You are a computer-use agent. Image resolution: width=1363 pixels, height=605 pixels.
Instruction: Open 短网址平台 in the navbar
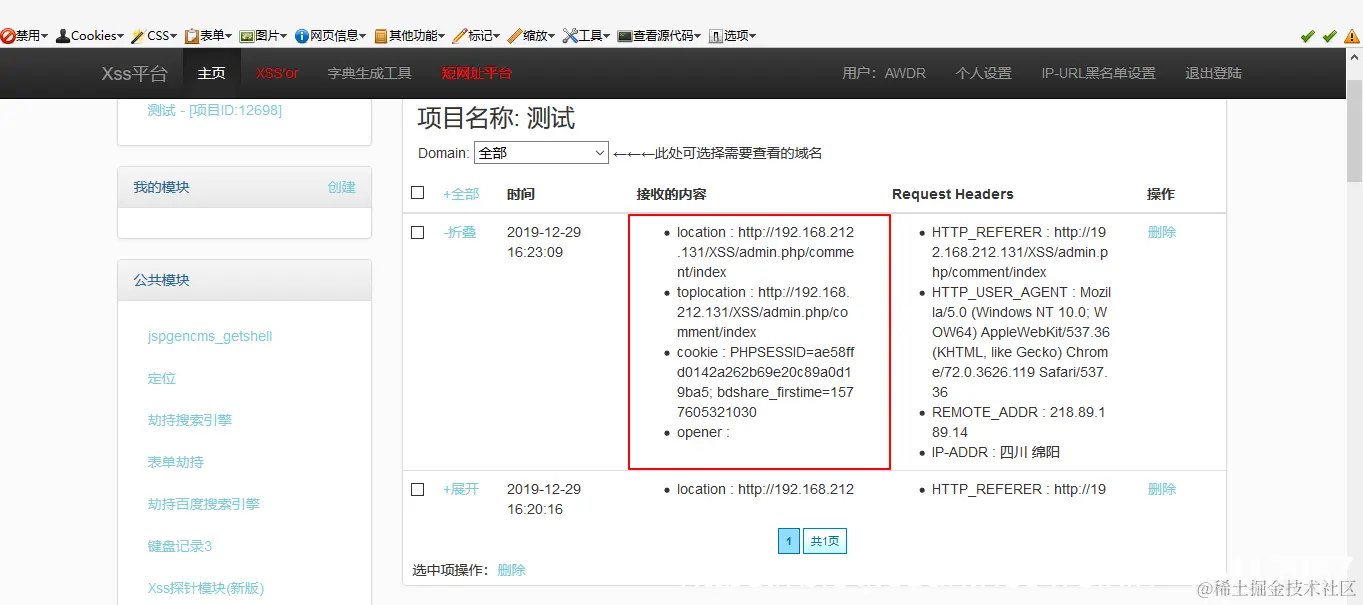click(x=477, y=73)
